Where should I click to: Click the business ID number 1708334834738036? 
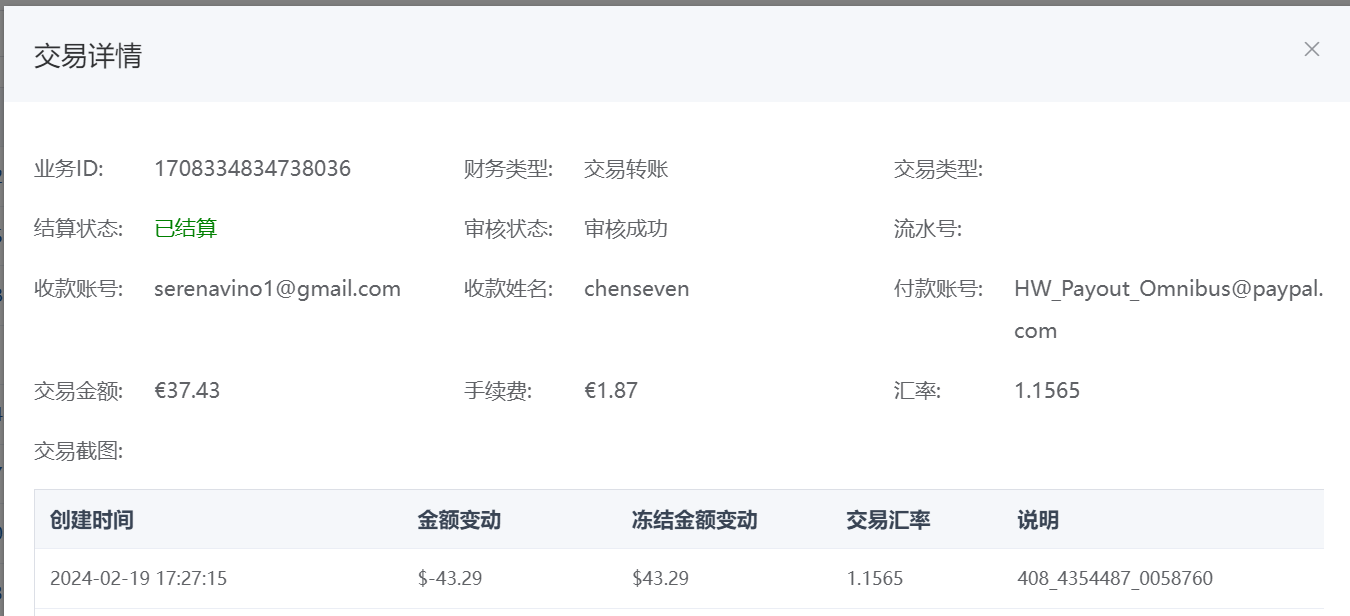coord(252,169)
